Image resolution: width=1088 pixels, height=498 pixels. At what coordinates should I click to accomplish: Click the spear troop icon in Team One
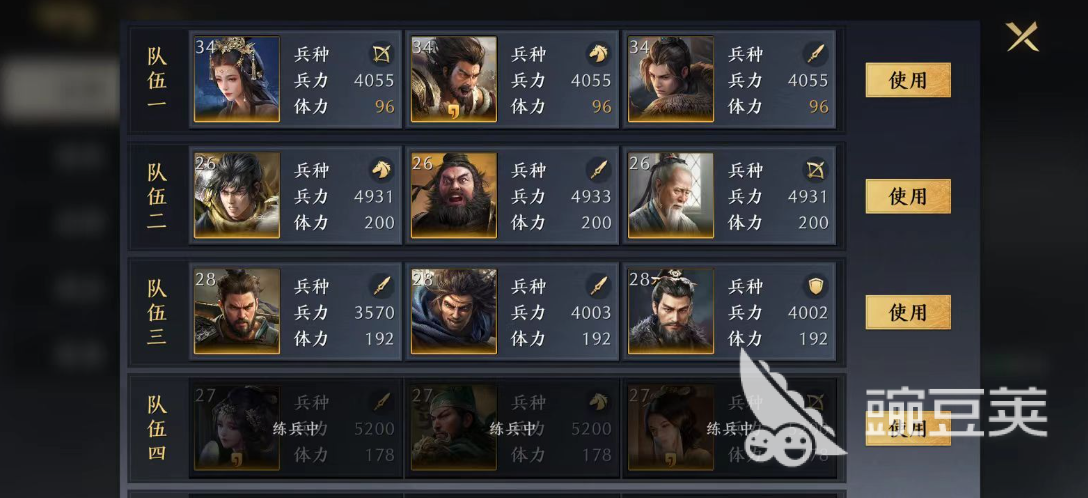pos(815,53)
